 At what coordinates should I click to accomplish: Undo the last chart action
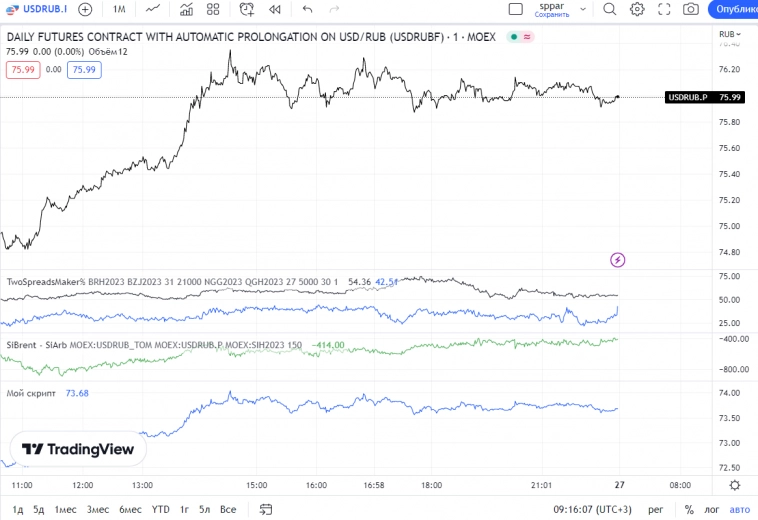(x=307, y=9)
